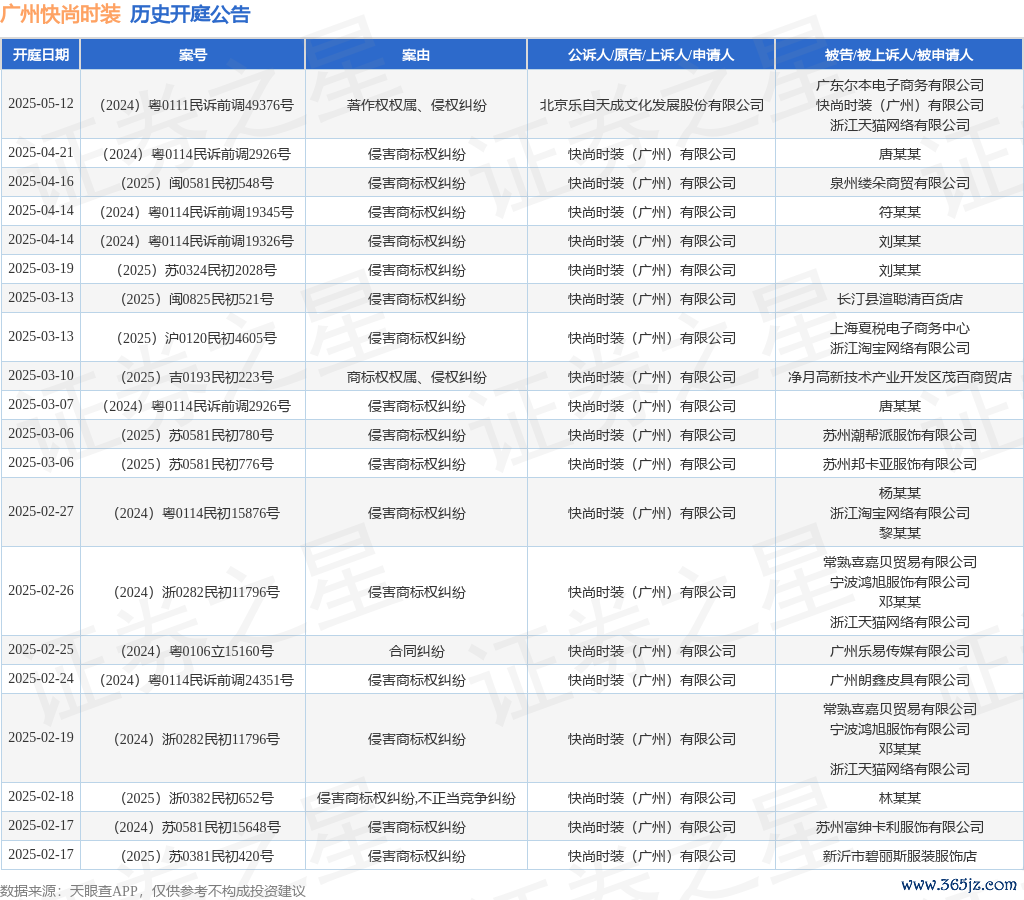Image resolution: width=1024 pixels, height=900 pixels.
Task: Click defendant 泉州缕朵商贸有限公司
Action: (899, 183)
